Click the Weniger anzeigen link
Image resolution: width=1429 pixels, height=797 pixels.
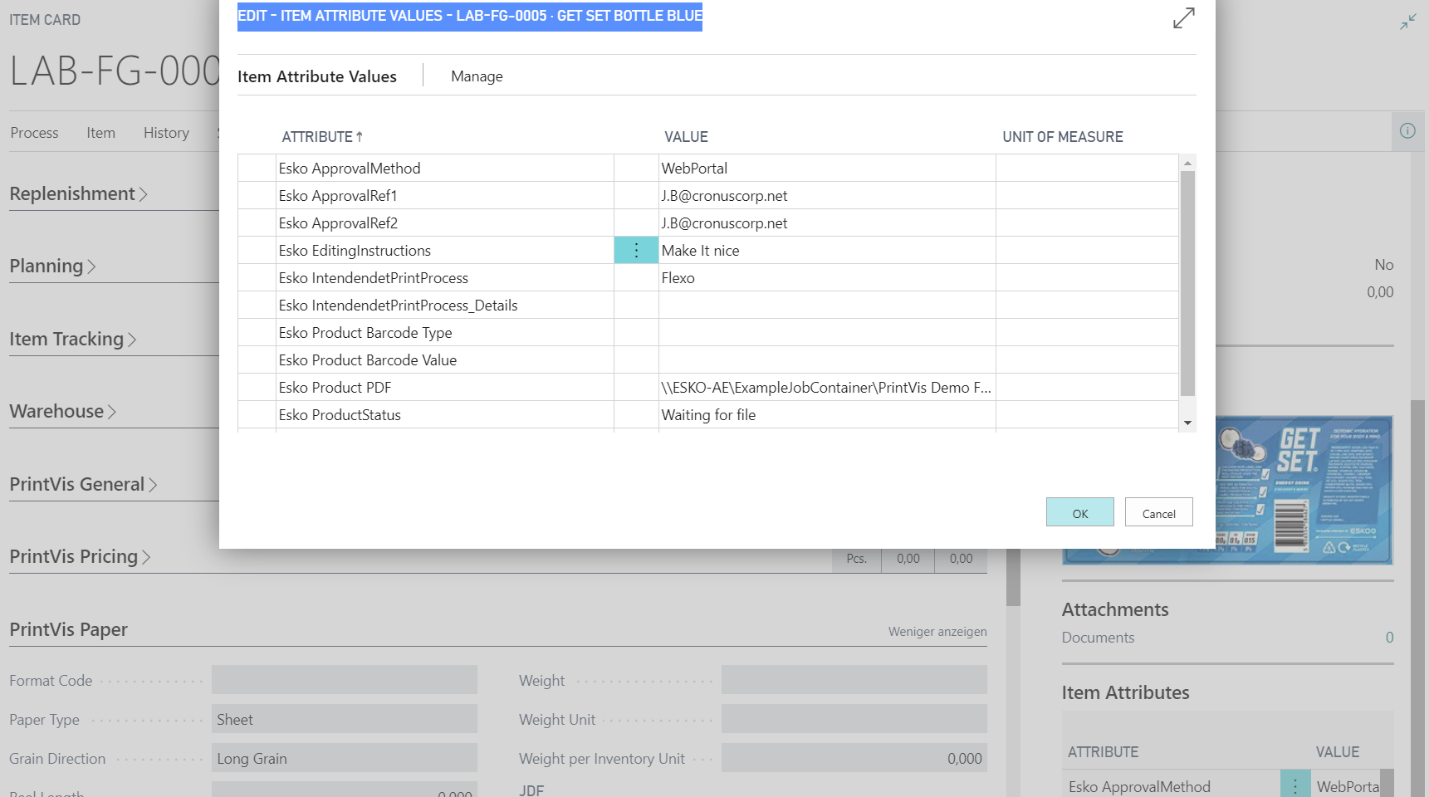click(937, 632)
